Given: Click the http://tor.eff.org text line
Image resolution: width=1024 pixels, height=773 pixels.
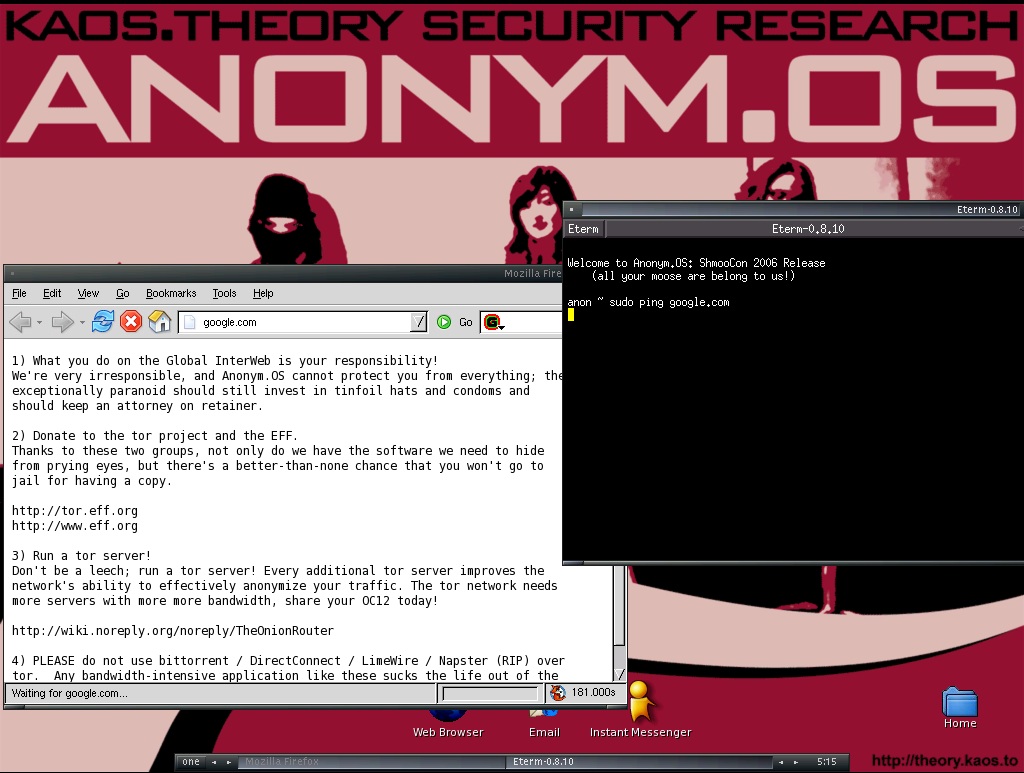Looking at the screenshot, I should [x=74, y=511].
